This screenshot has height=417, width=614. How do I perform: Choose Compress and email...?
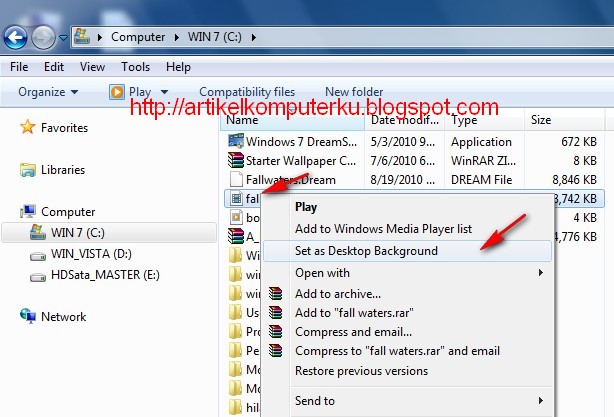(x=407, y=332)
